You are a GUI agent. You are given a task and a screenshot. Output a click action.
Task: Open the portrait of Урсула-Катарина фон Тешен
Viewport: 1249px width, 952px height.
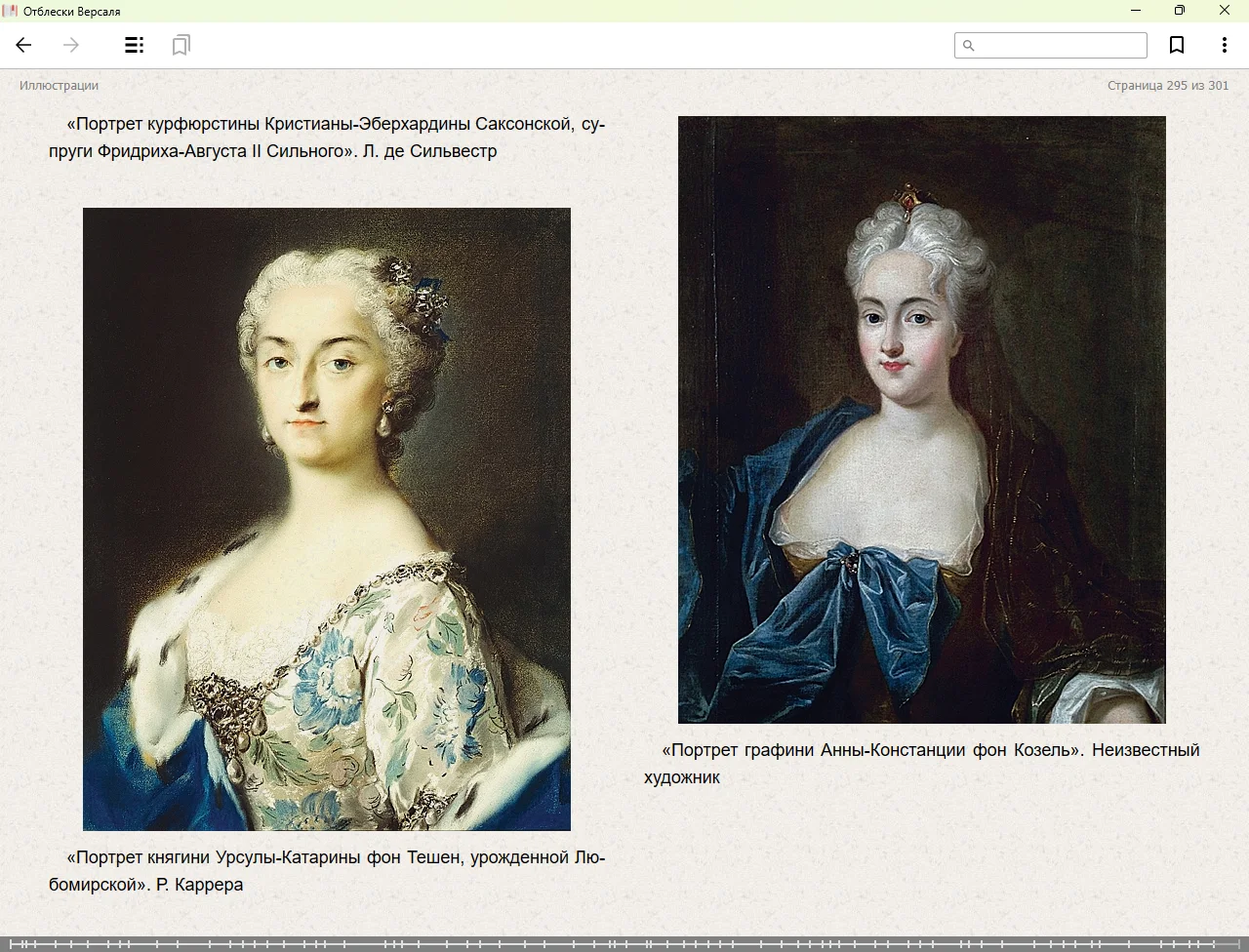(326, 519)
